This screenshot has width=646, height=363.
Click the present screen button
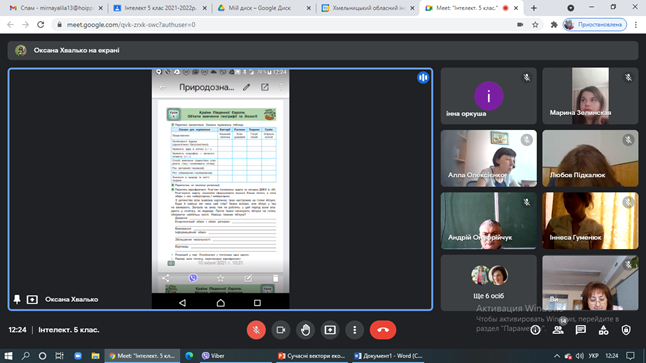(x=330, y=330)
